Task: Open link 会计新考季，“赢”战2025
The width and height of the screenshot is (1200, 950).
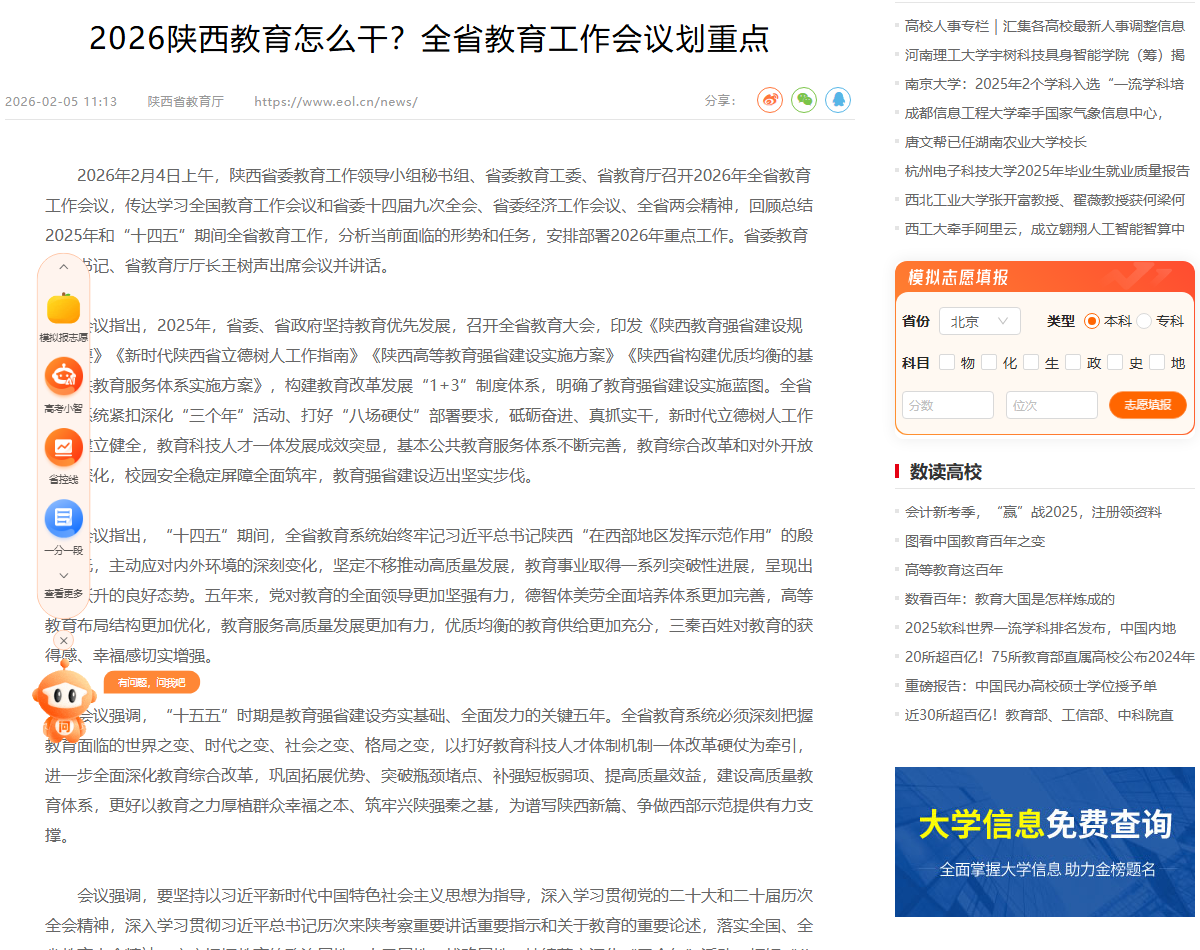Action: click(1033, 512)
